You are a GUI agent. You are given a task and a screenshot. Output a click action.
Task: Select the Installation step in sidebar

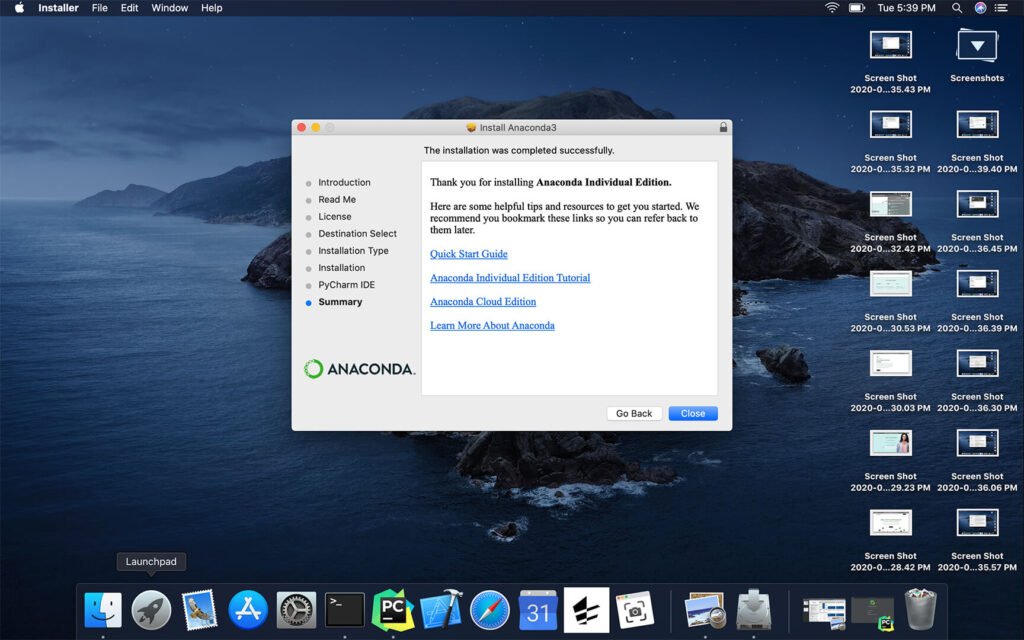(342, 268)
